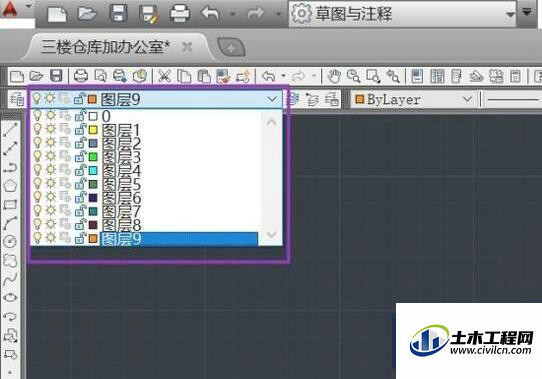The height and width of the screenshot is (379, 542).
Task: Toggle the light bulb for 图层3
Action: pos(37,157)
